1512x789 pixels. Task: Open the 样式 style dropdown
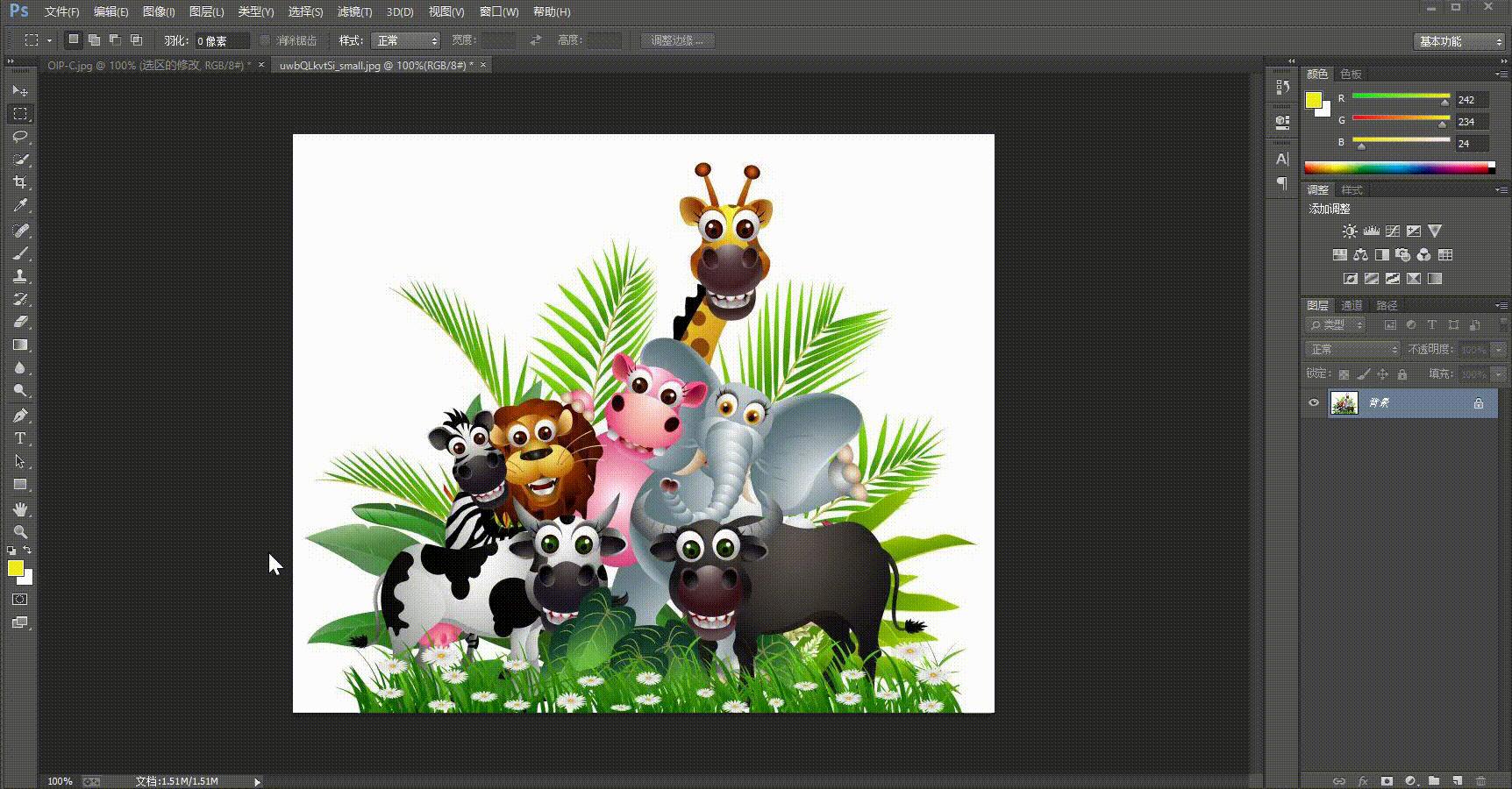tap(405, 40)
